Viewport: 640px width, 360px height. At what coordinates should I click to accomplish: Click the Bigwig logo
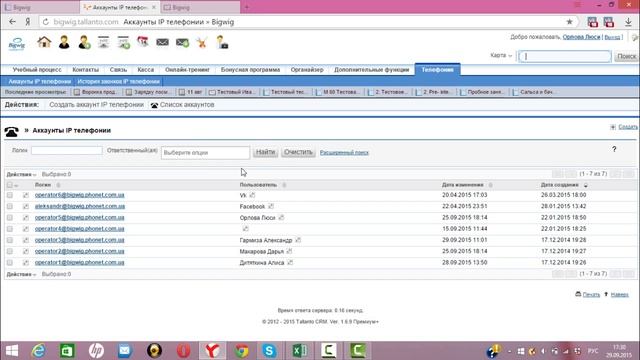point(17,43)
